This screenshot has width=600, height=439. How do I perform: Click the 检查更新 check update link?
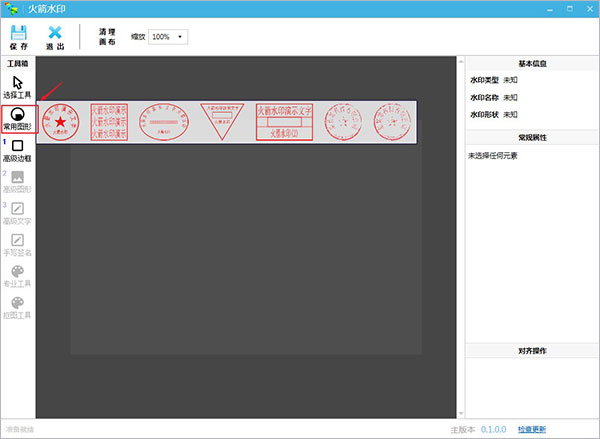pyautogui.click(x=532, y=429)
